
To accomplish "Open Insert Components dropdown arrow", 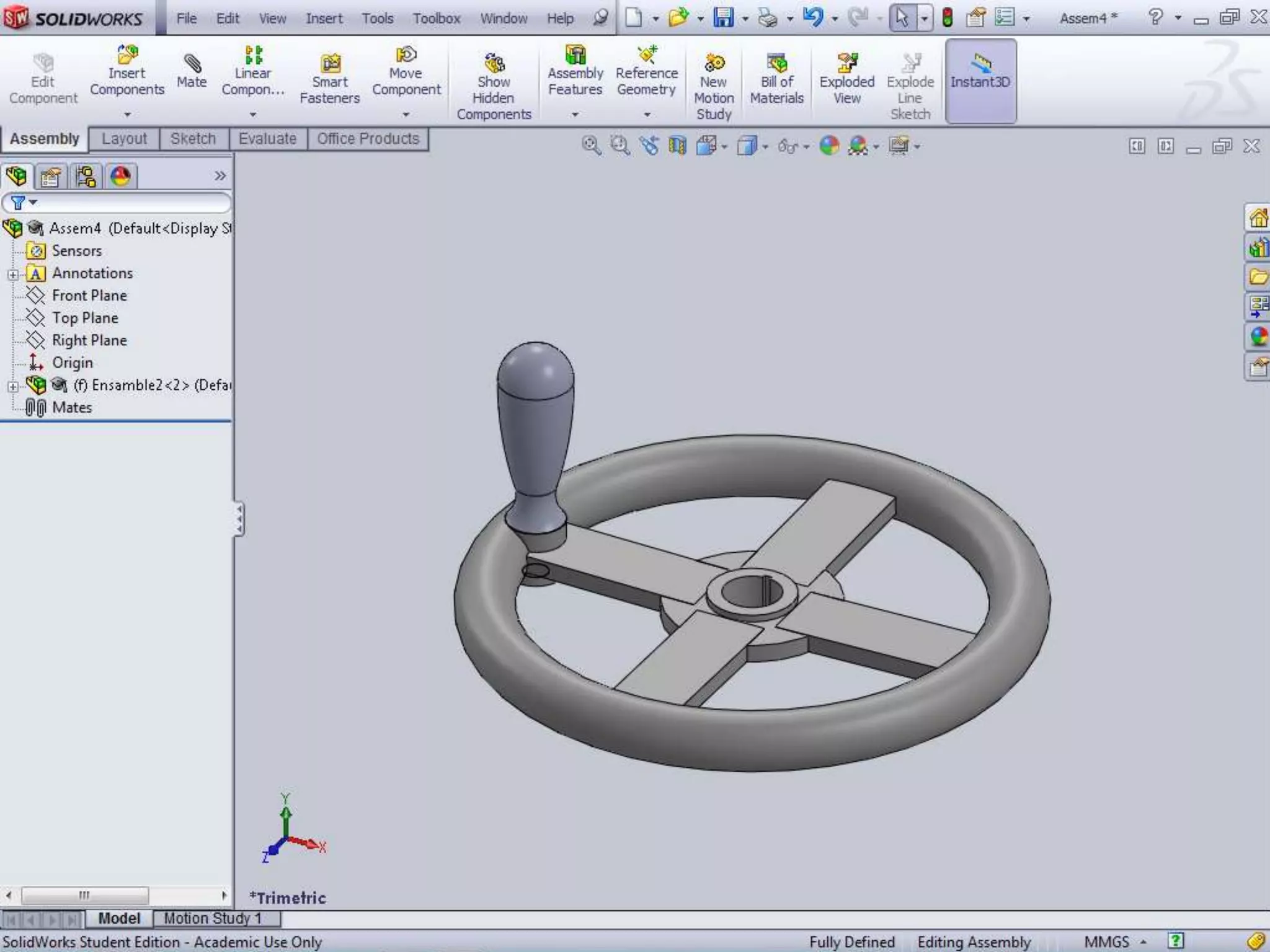I will 127,115.
